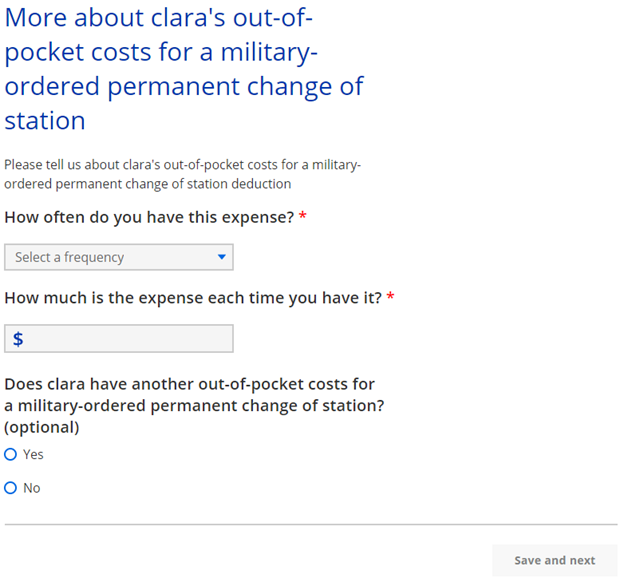624x582 pixels.
Task: Select the Yes radio button
Action: pos(11,454)
